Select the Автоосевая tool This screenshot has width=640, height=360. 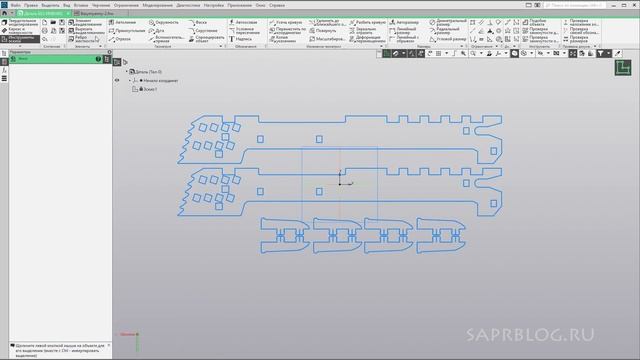pyautogui.click(x=243, y=22)
